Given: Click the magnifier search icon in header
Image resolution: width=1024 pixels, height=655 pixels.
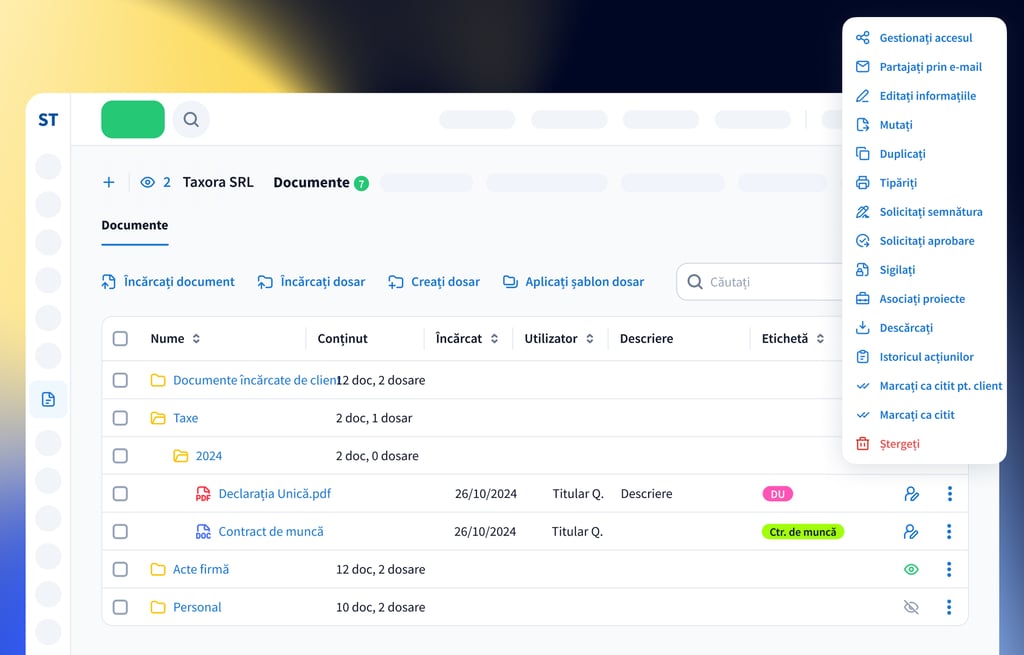Looking at the screenshot, I should pos(191,120).
